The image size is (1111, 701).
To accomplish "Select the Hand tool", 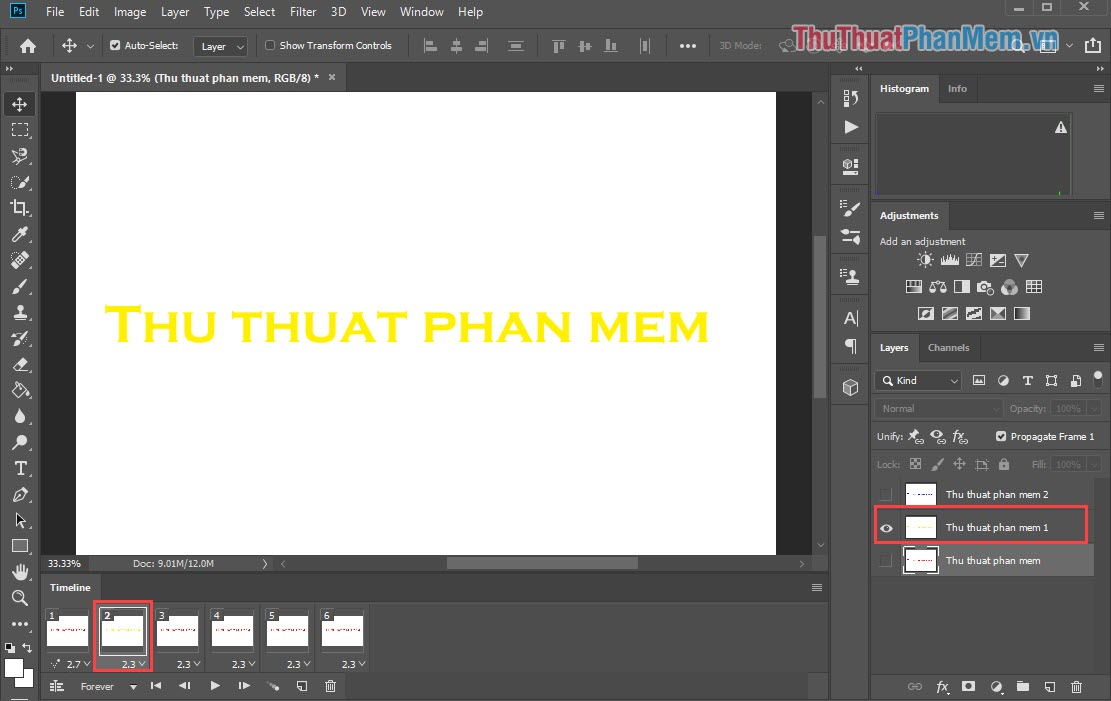I will click(x=20, y=572).
